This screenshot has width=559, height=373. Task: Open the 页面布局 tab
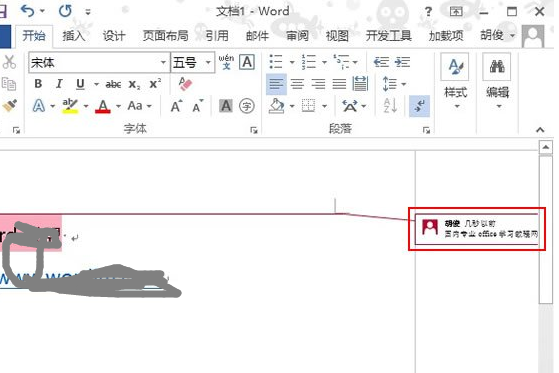(x=165, y=36)
